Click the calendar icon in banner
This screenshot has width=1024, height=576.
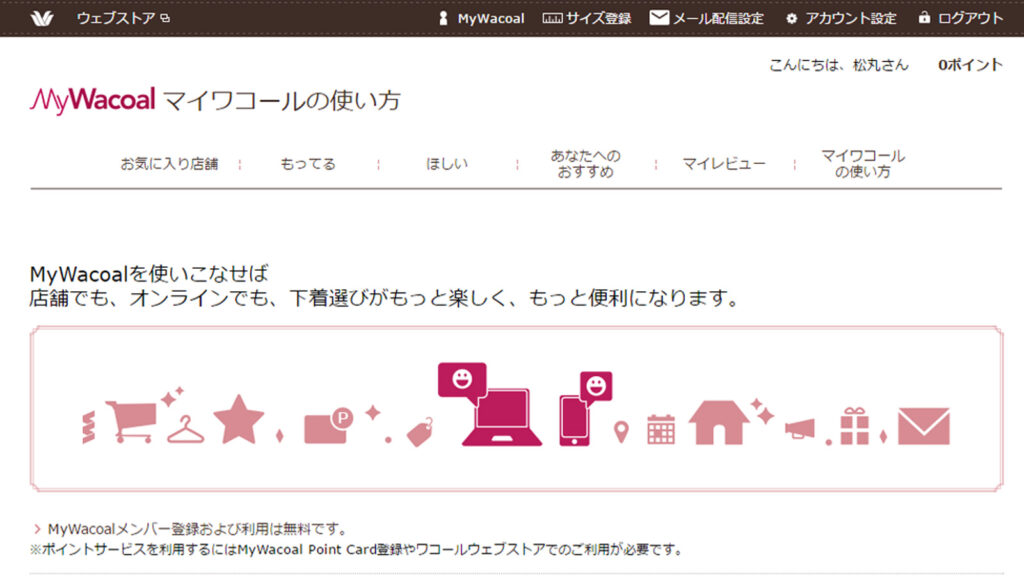click(x=660, y=430)
